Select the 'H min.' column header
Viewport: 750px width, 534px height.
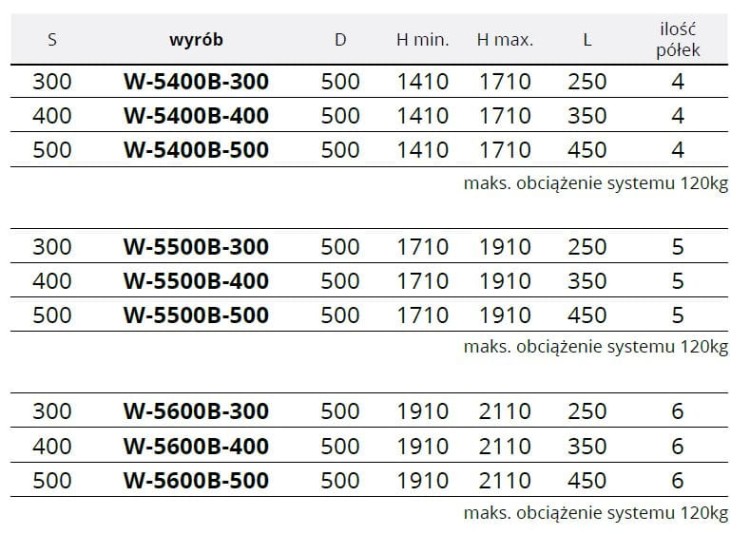[x=422, y=41]
